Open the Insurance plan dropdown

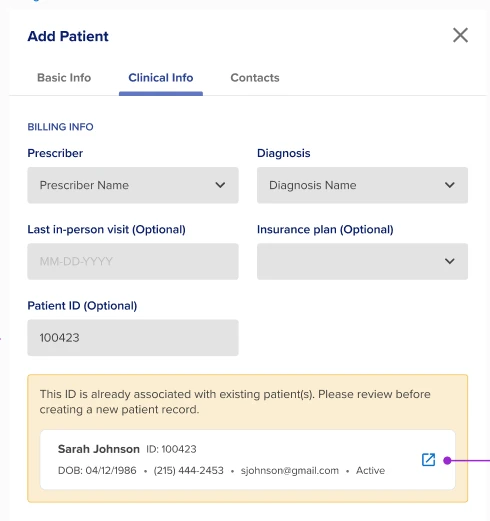pos(362,261)
